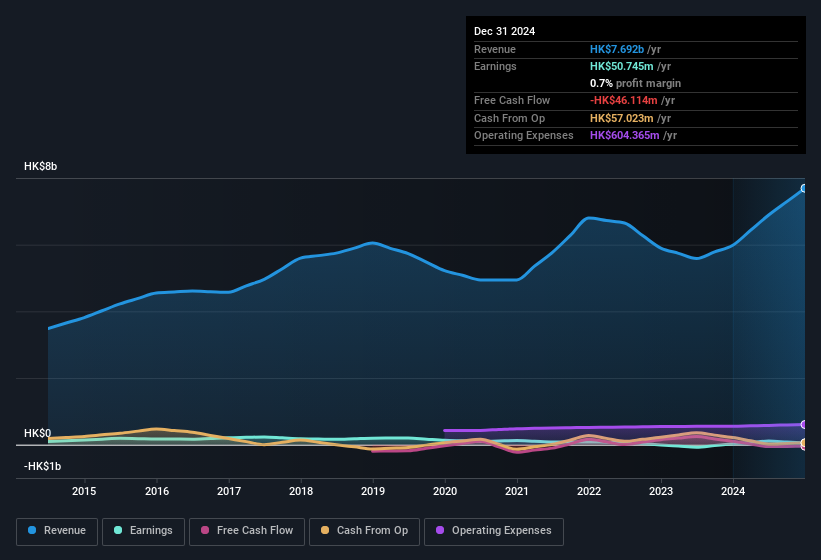Click the Cash From Op label in tooltip

click(509, 118)
